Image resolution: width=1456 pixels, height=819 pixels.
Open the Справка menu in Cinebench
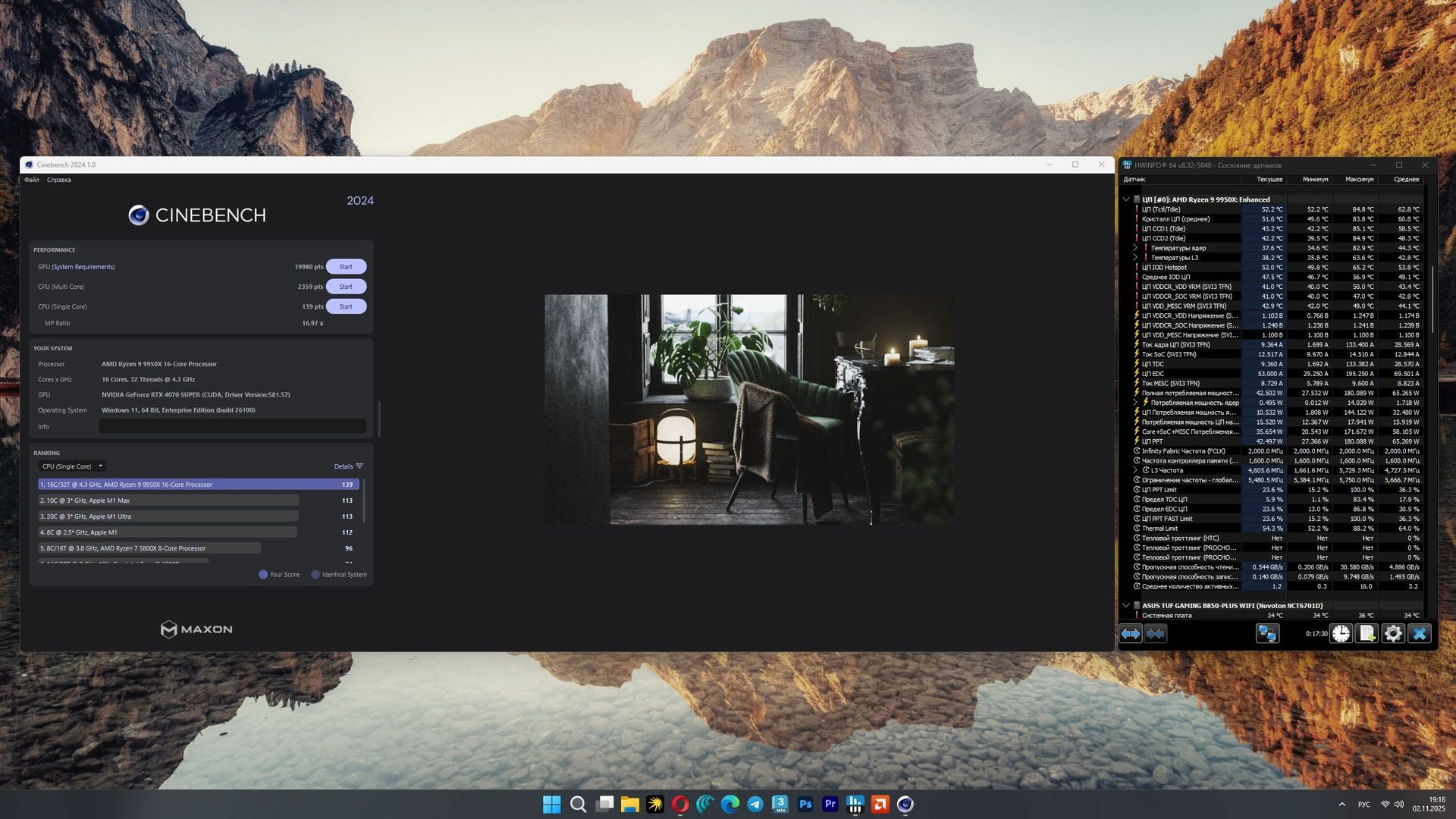coord(59,180)
